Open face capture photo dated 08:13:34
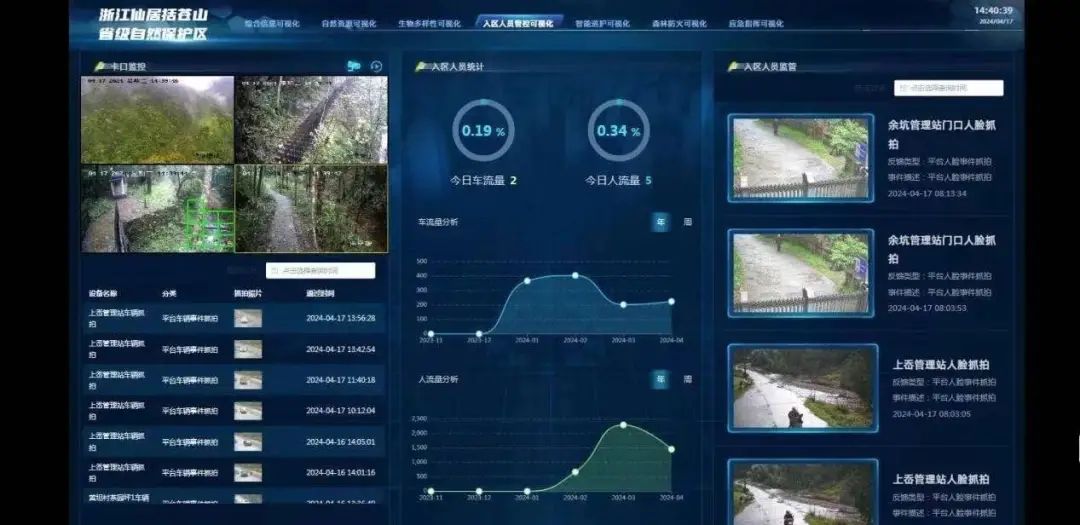Viewport: 1080px width, 525px height. (800, 158)
